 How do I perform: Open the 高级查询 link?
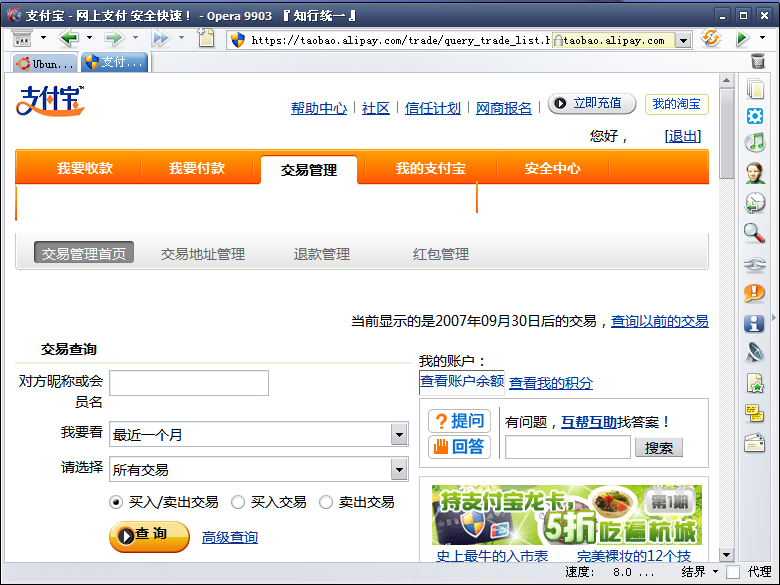pyautogui.click(x=230, y=537)
